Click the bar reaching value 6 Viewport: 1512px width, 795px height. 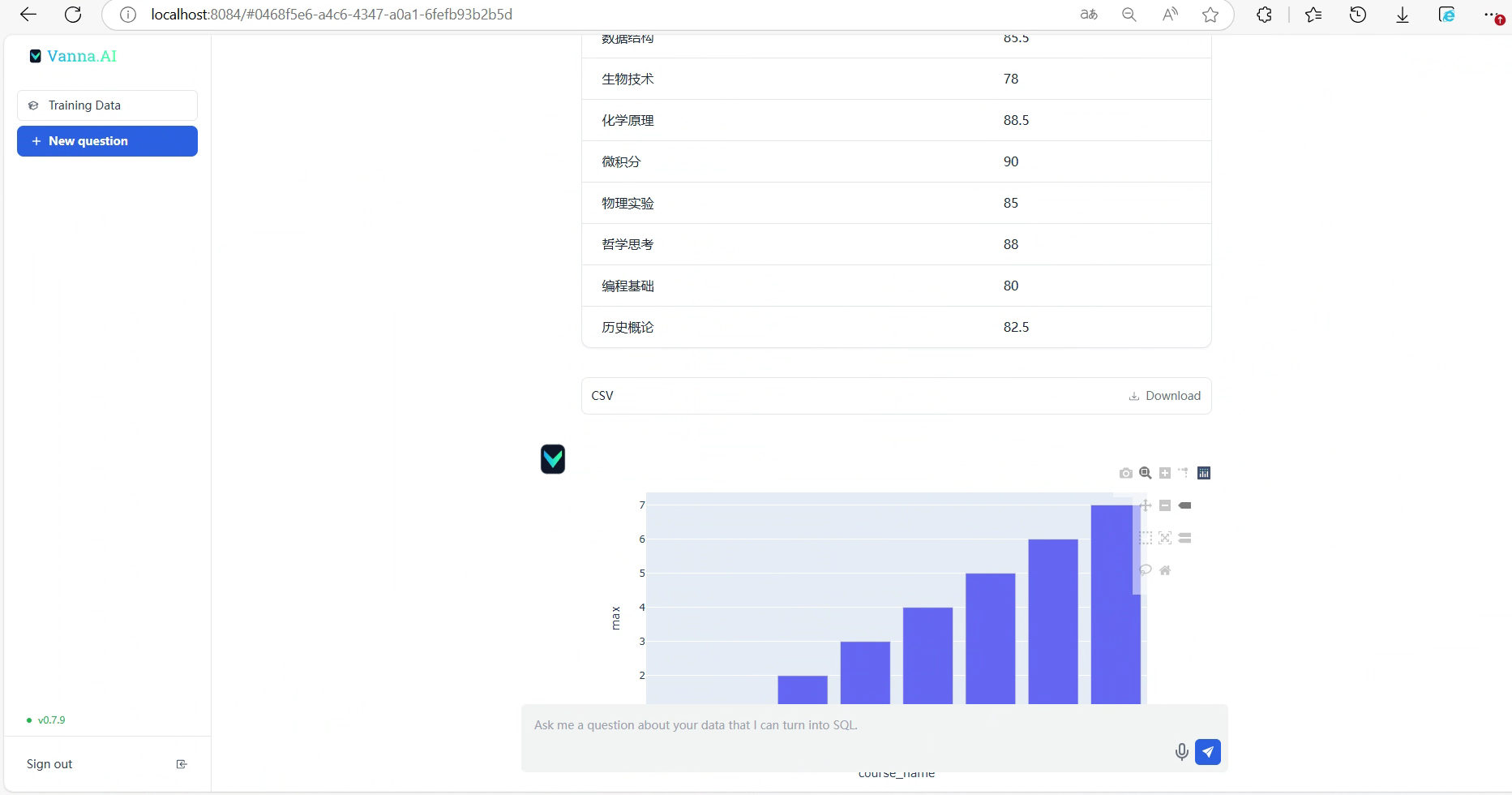1053,621
